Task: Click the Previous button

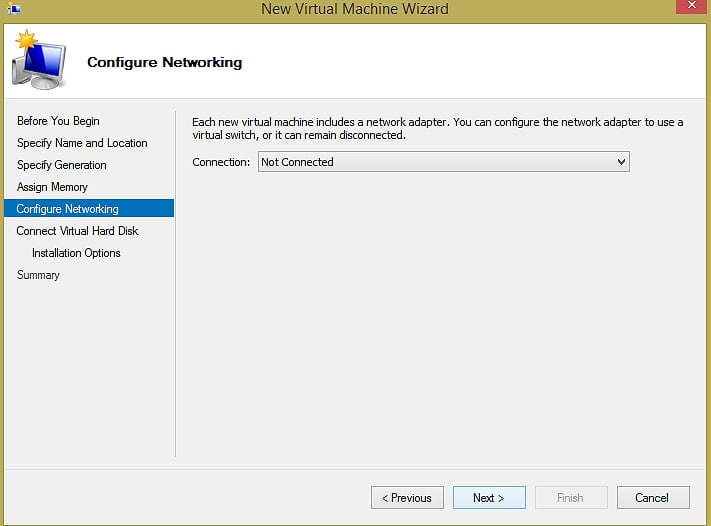Action: pos(407,498)
